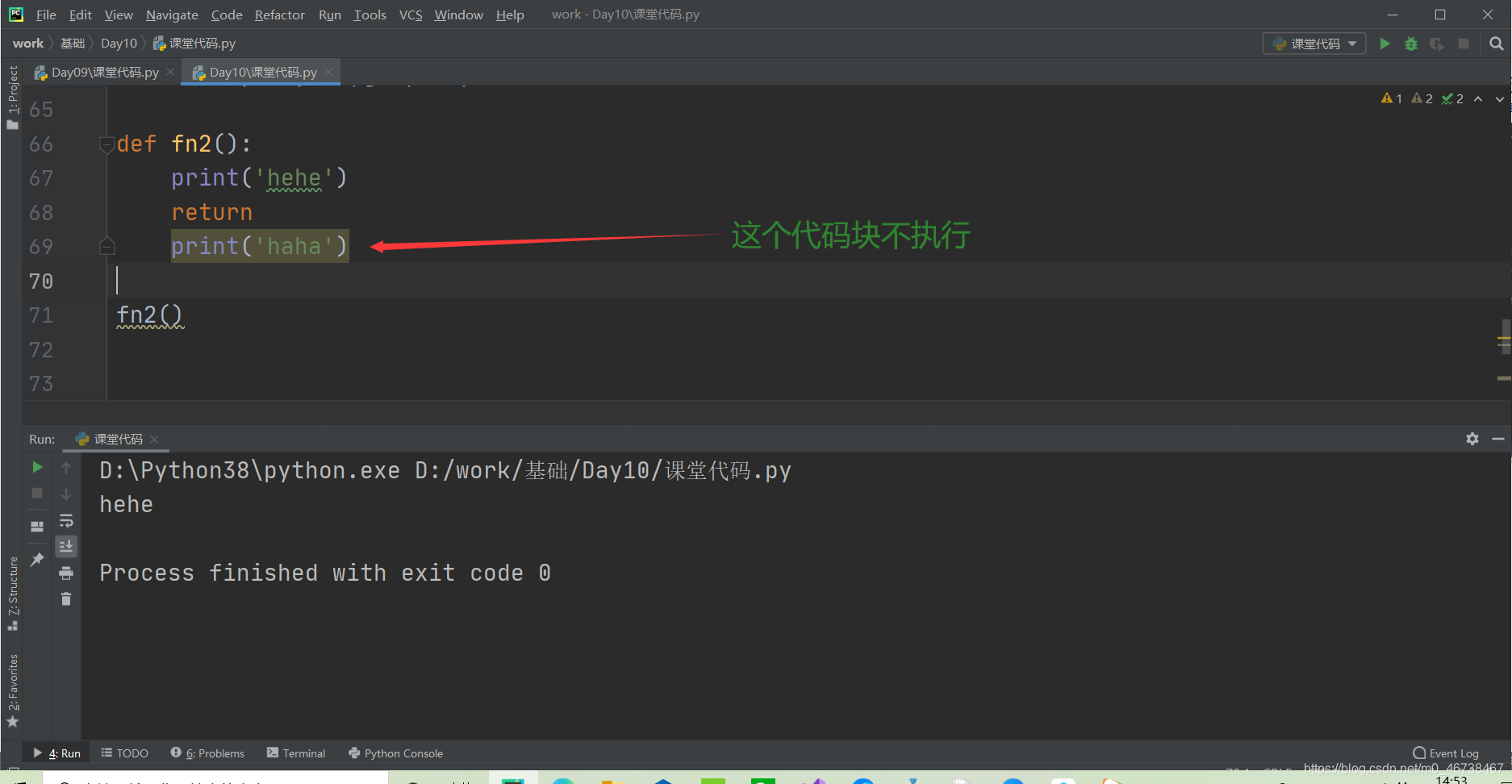Viewport: 1512px width, 784px height.
Task: Open the Problems tool window
Action: click(x=207, y=753)
